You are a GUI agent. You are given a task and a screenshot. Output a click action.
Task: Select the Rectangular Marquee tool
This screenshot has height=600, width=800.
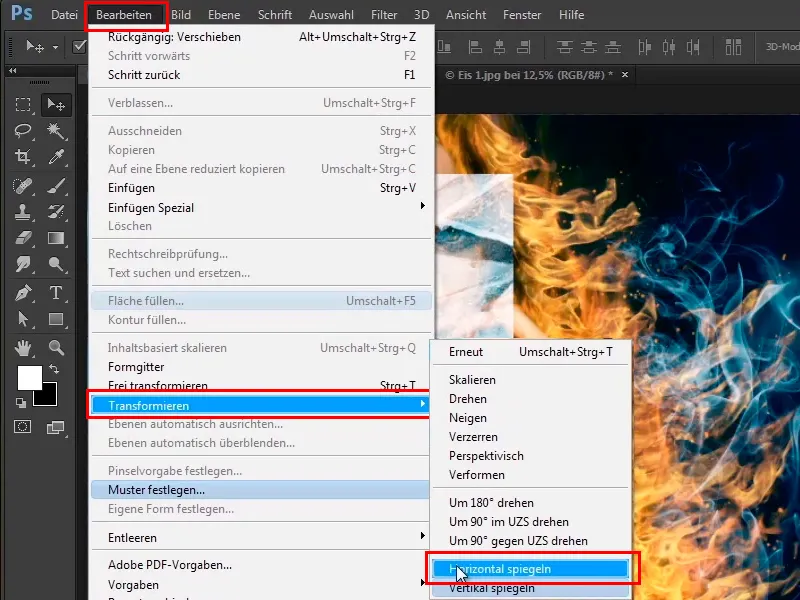(x=23, y=105)
